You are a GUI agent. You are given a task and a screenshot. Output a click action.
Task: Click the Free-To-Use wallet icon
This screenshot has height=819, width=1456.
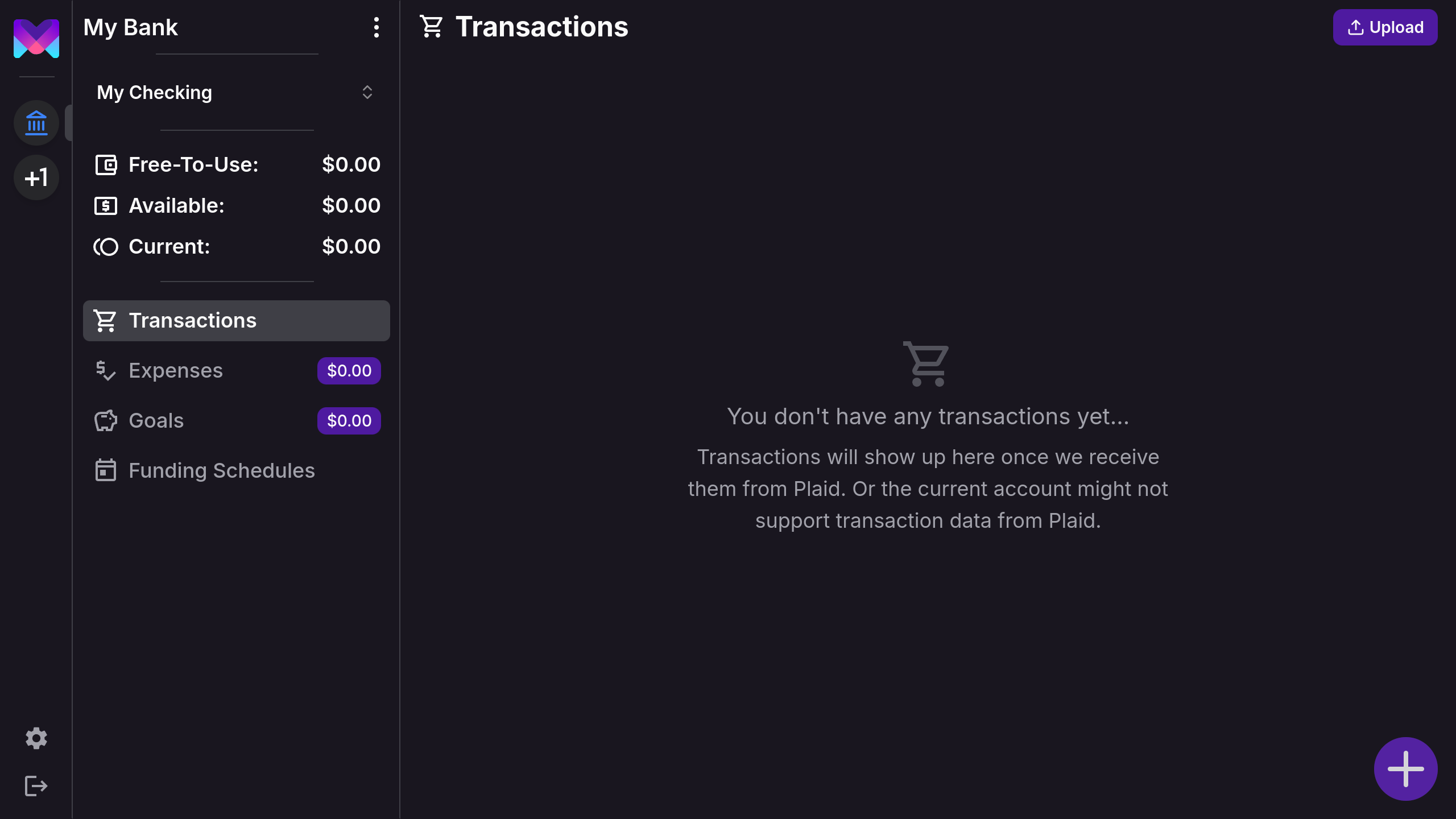pos(106,165)
